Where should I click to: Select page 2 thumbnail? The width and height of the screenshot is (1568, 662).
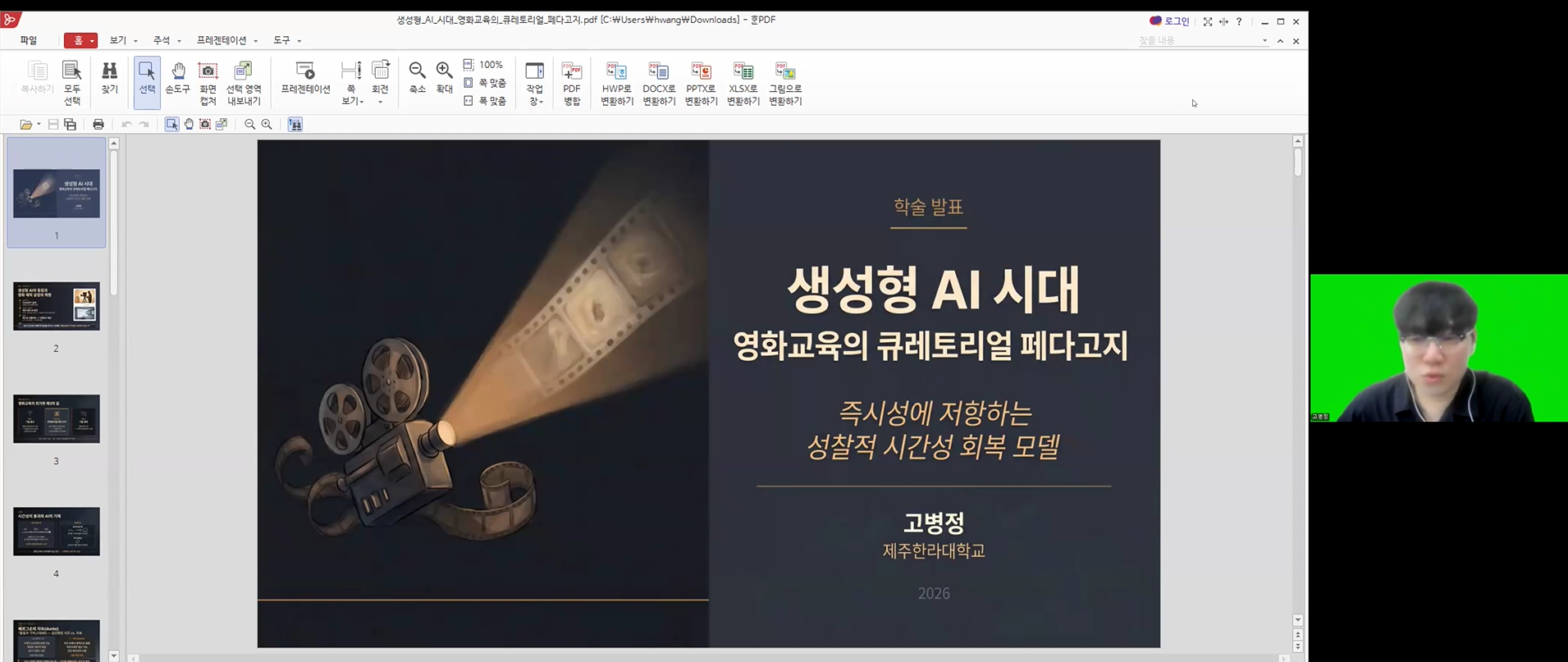tap(57, 306)
